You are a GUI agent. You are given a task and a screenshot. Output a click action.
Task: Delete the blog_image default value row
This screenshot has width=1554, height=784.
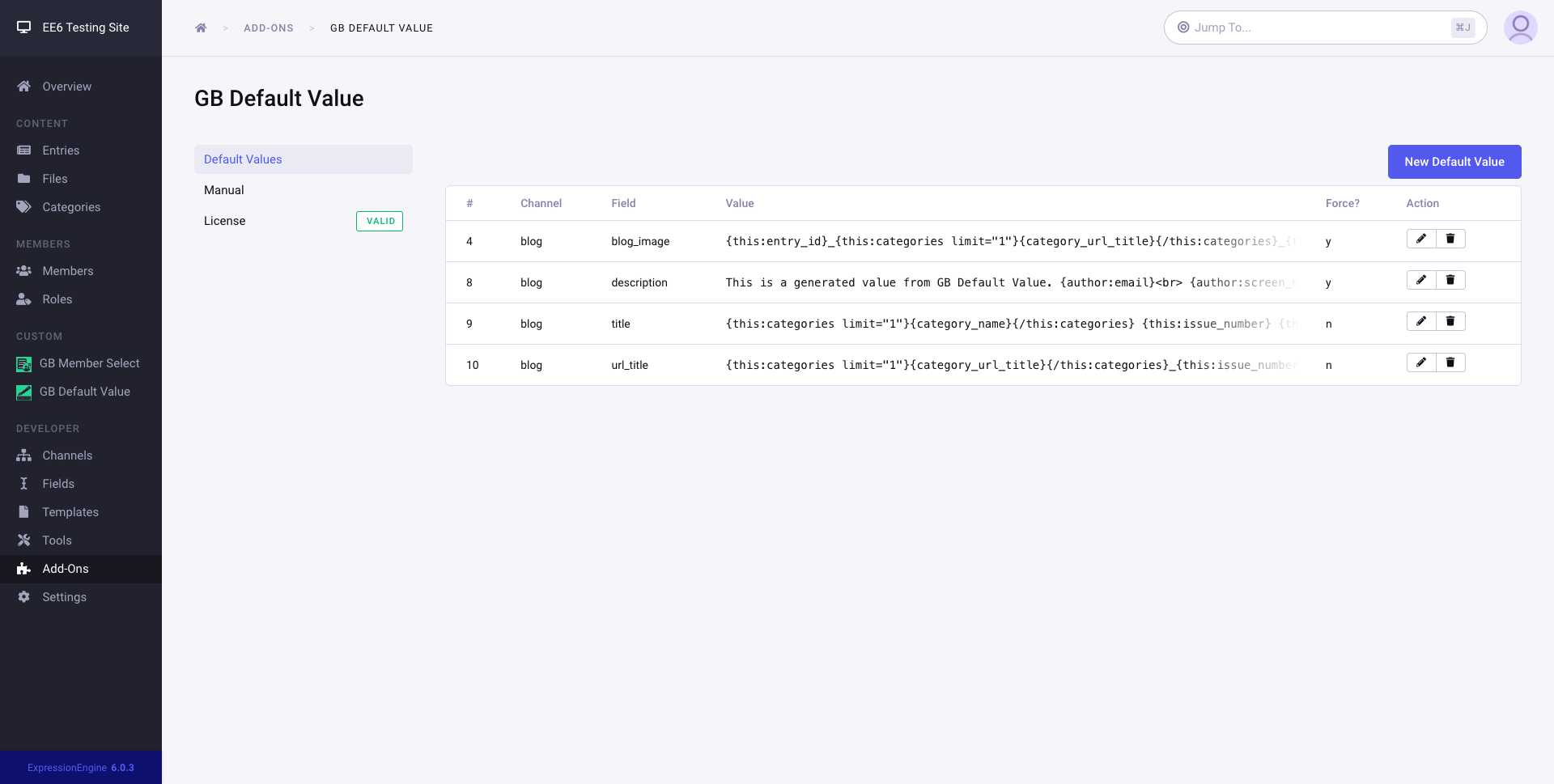click(1450, 239)
